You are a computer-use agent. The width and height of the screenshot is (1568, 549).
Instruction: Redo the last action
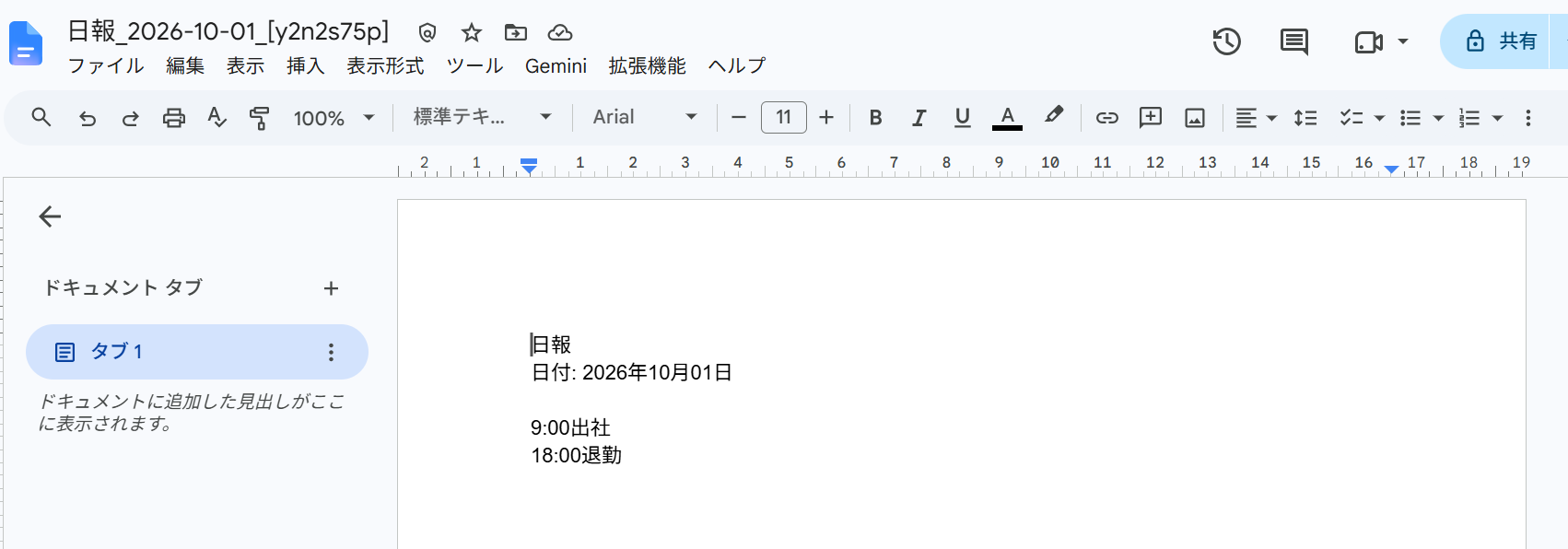click(x=131, y=118)
